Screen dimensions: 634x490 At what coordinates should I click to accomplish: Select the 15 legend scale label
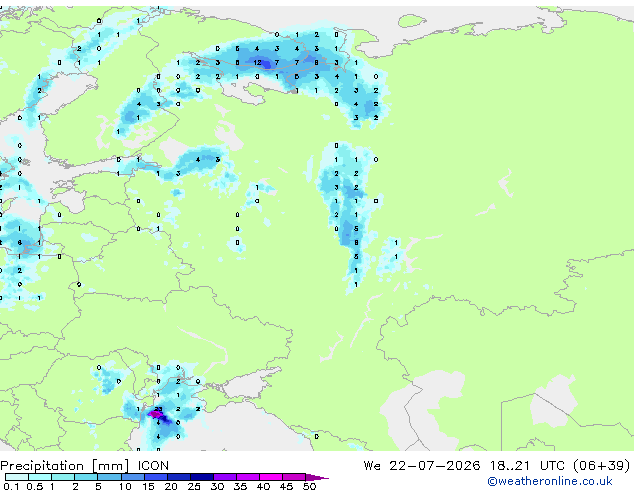pyautogui.click(x=148, y=486)
